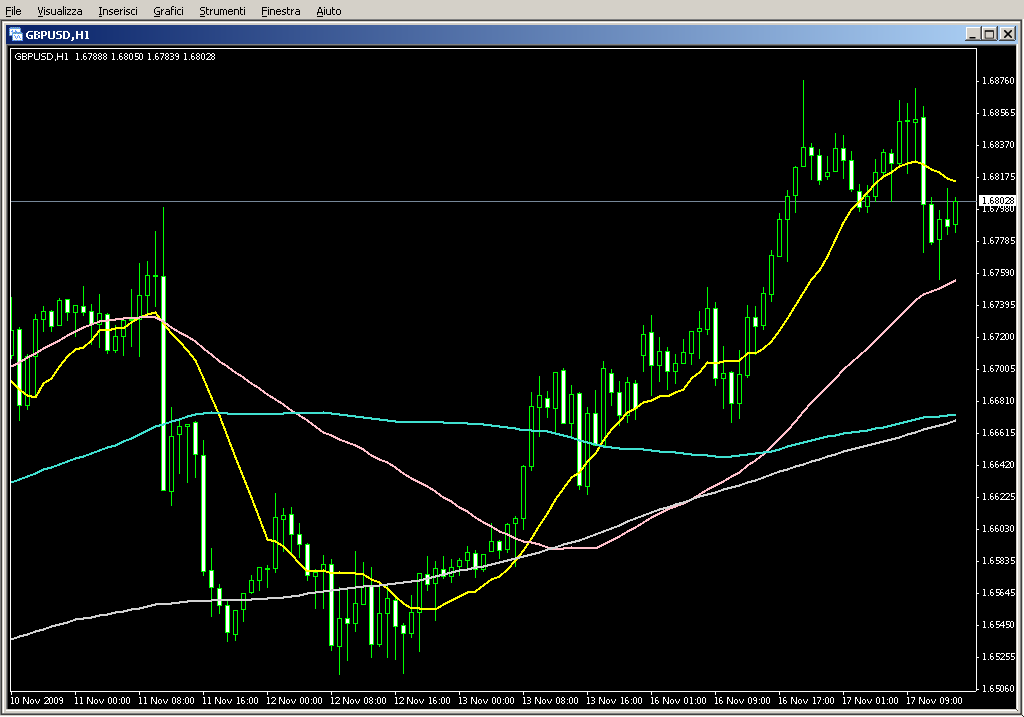Click the 10 Nov 2009 date label
1024x717 pixels.
tap(37, 701)
